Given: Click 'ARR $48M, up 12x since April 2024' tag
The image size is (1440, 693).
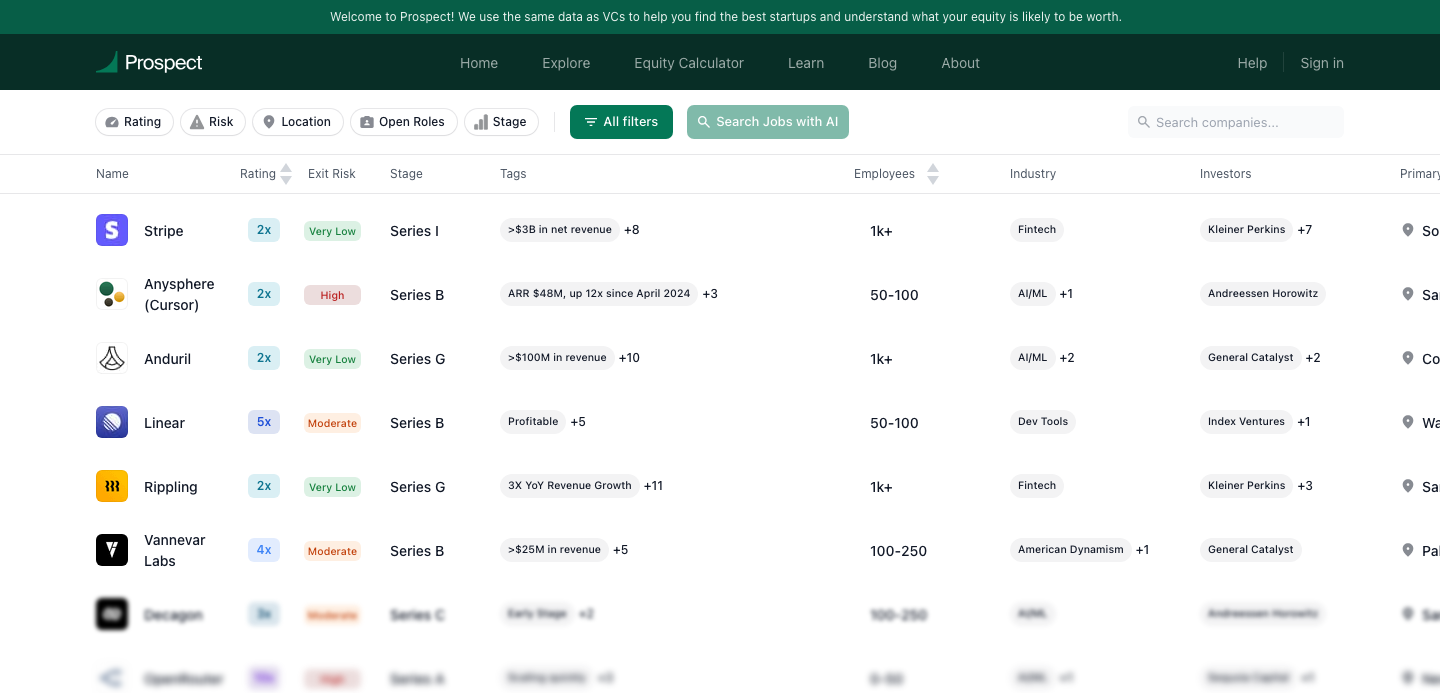Looking at the screenshot, I should click(x=599, y=294).
